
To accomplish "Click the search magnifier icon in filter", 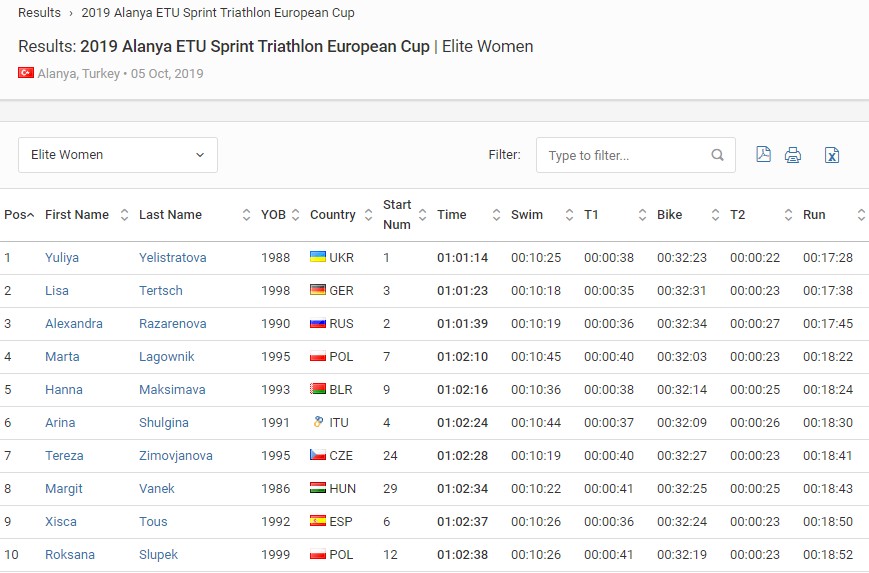I will tap(717, 155).
